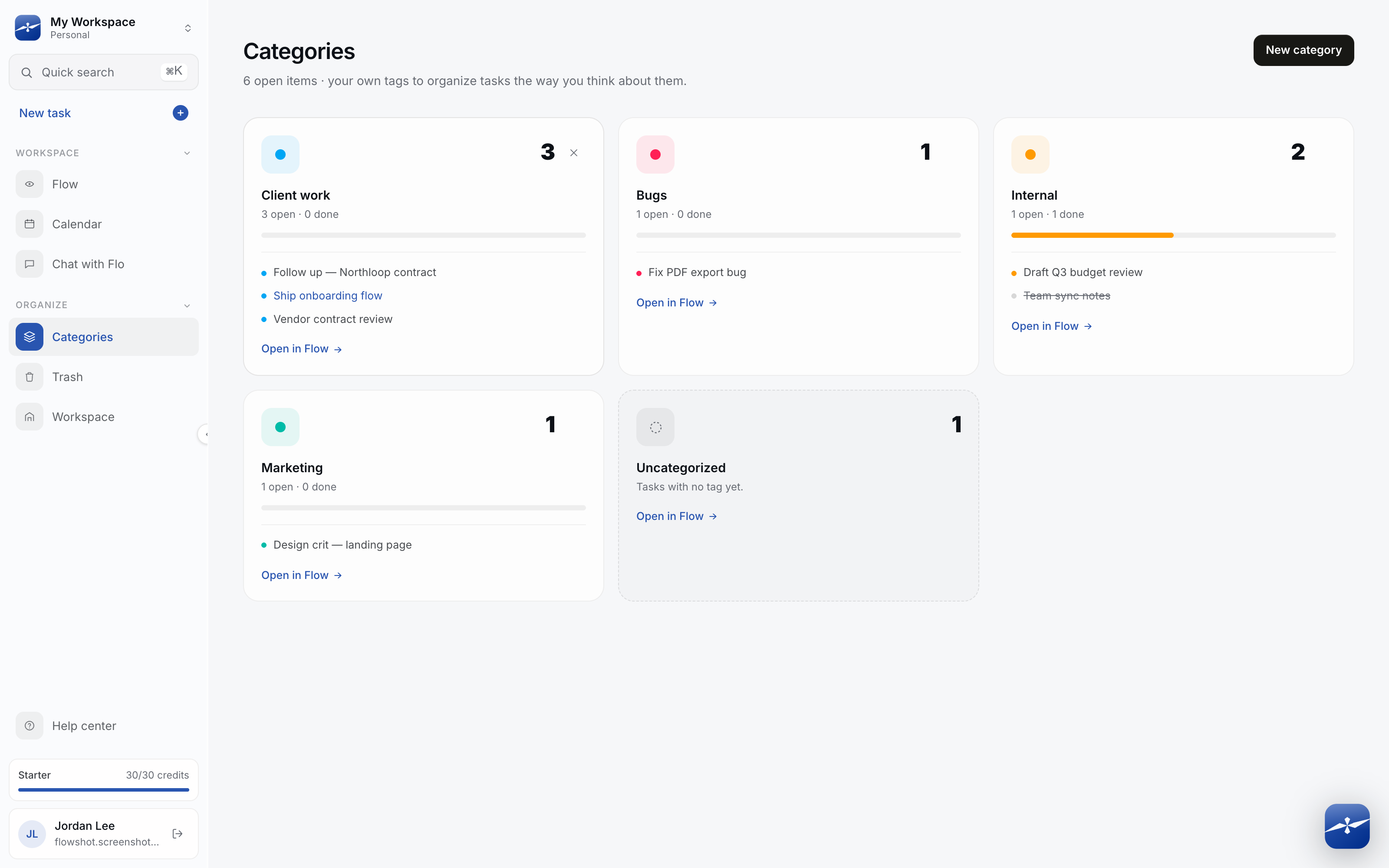
Task: Click the Uncategorized dashed circle icon
Action: click(655, 427)
